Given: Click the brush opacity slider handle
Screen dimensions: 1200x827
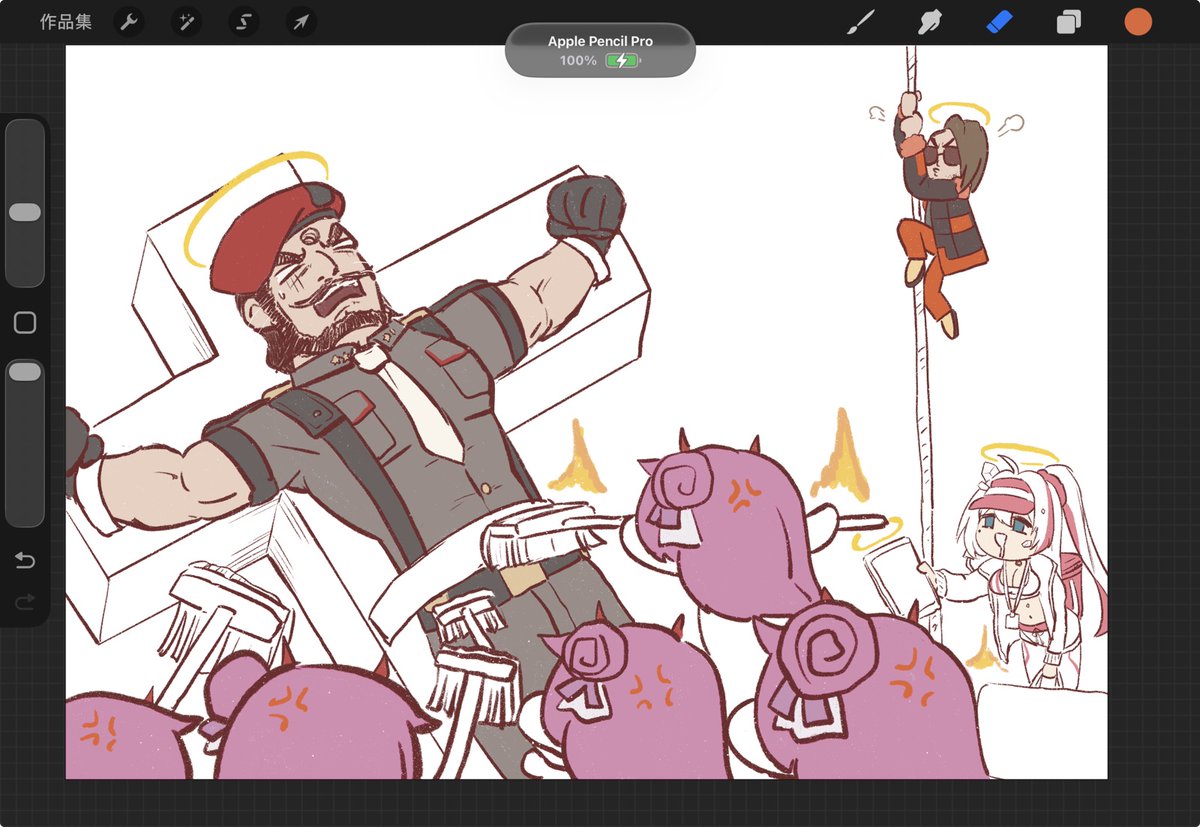Looking at the screenshot, I should click(x=25, y=371).
